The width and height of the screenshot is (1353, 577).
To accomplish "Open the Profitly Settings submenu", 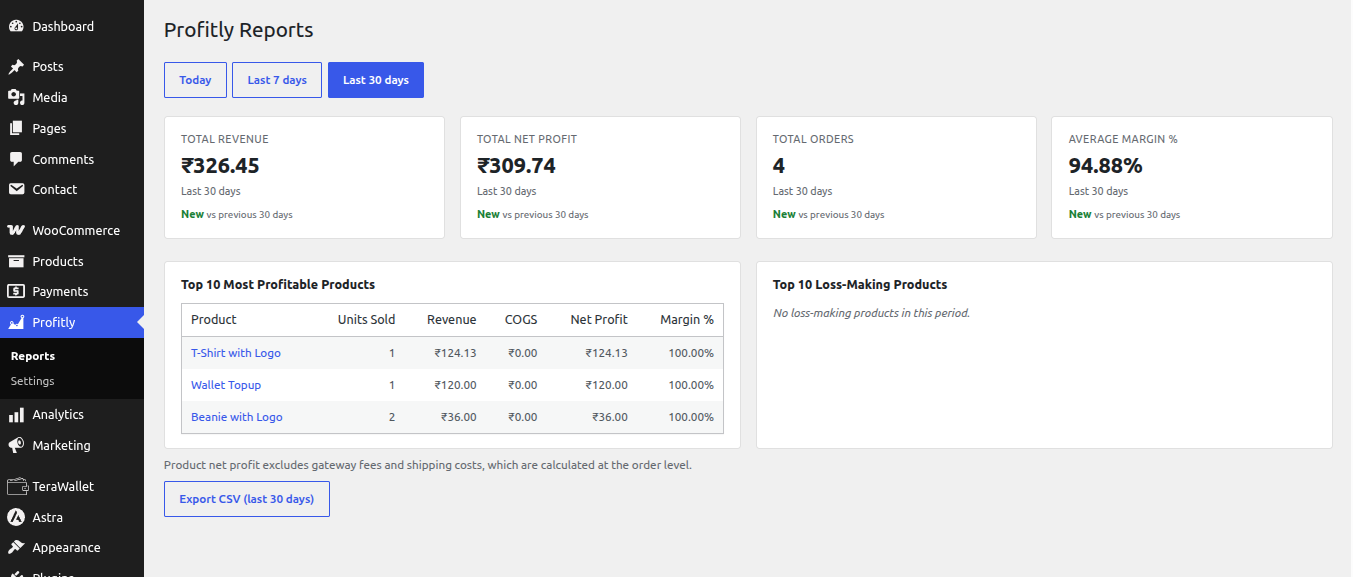I will [x=33, y=381].
